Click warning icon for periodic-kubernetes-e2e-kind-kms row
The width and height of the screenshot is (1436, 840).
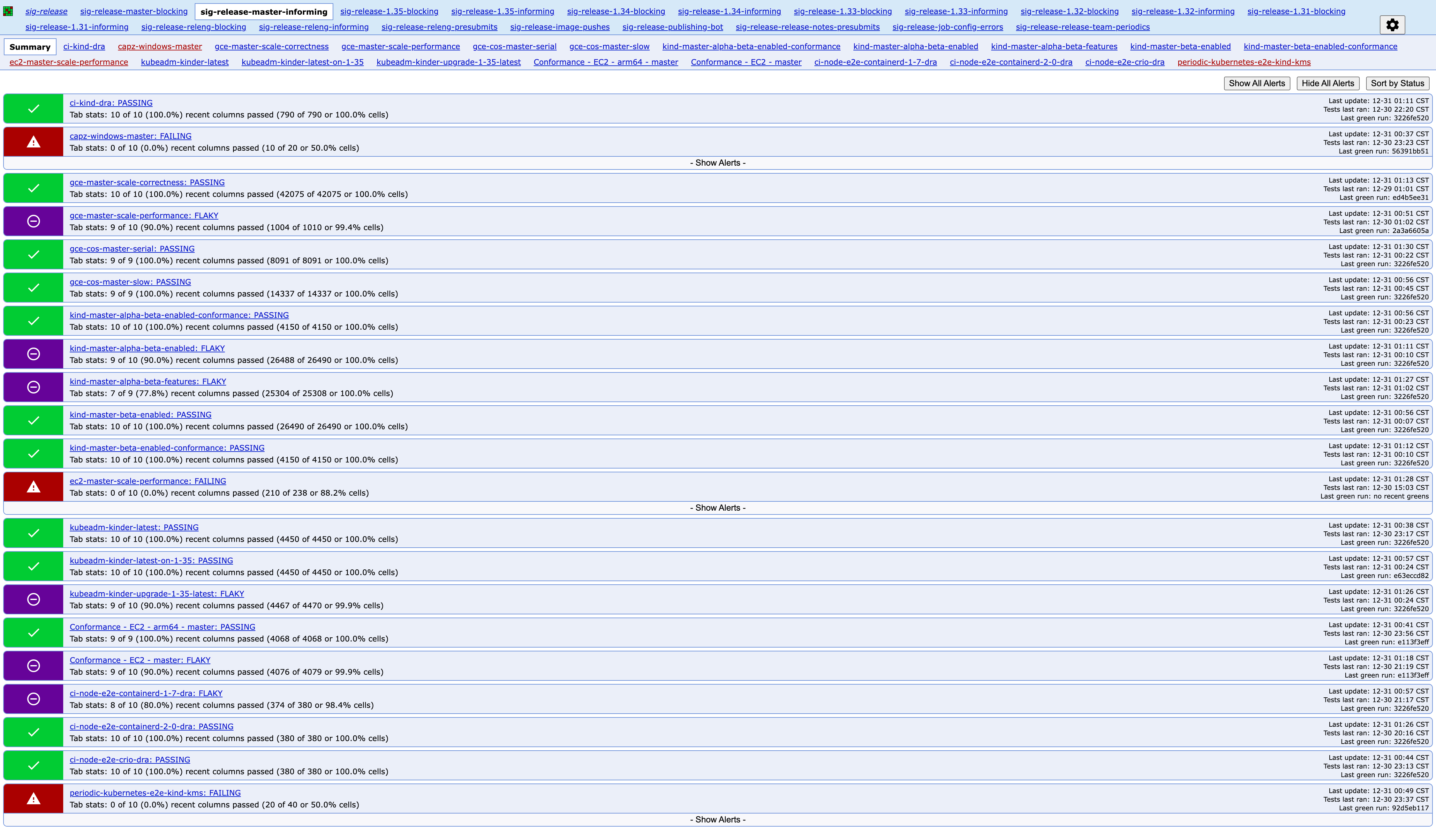point(34,799)
